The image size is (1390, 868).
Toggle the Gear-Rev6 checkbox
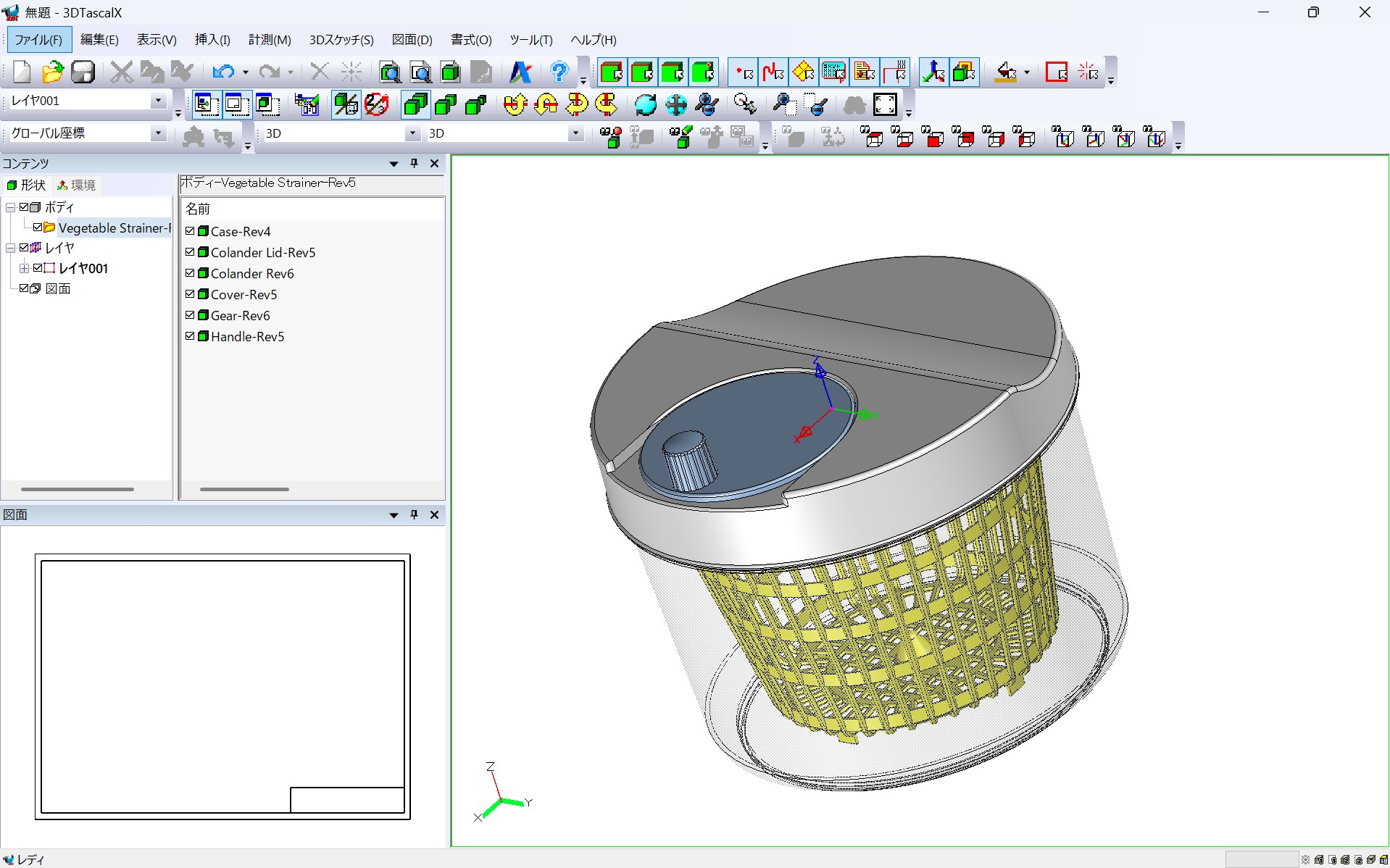190,315
